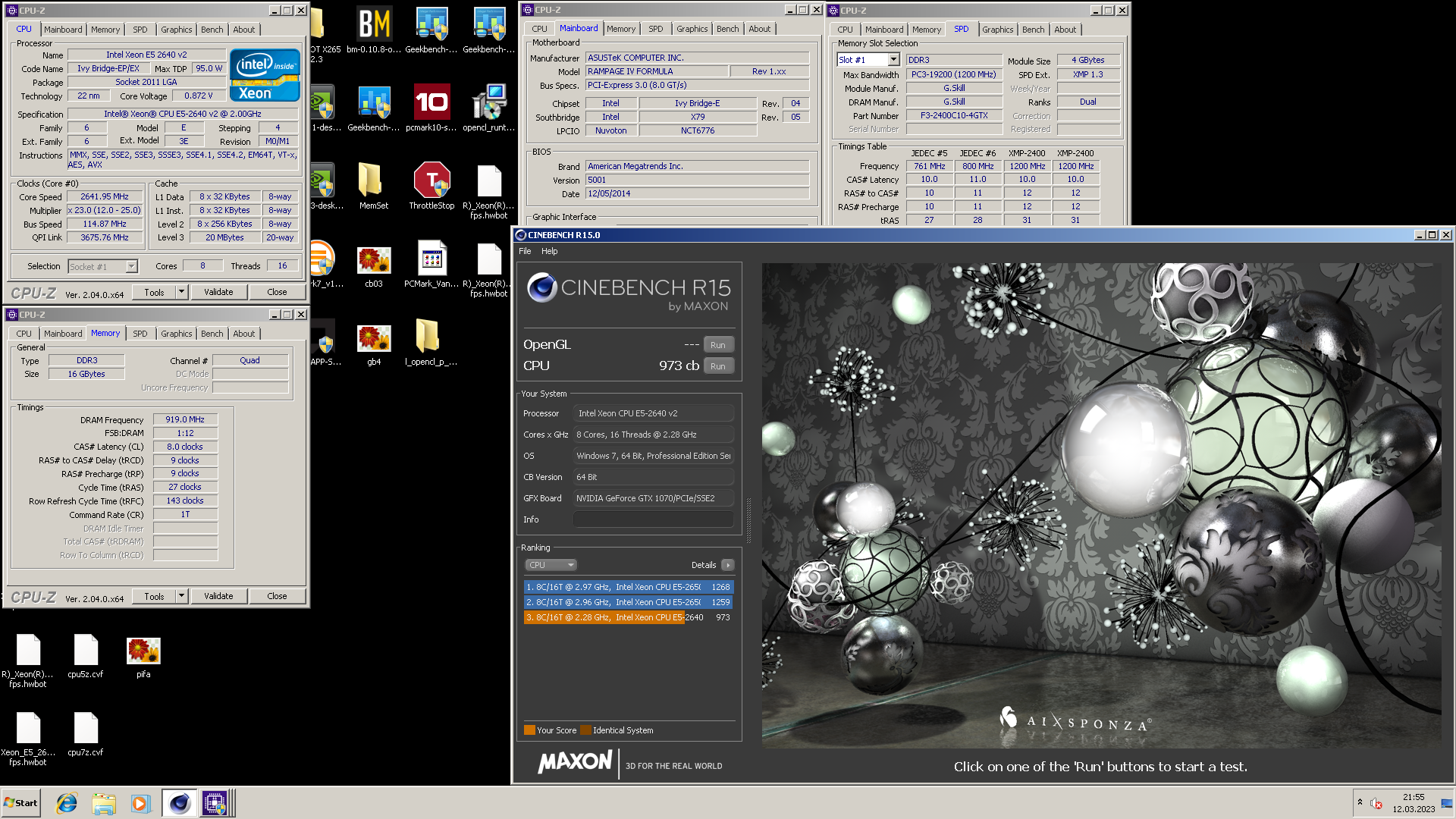Click Part Number F3-2400C10-4GTX field
Image resolution: width=1456 pixels, height=819 pixels.
(954, 116)
